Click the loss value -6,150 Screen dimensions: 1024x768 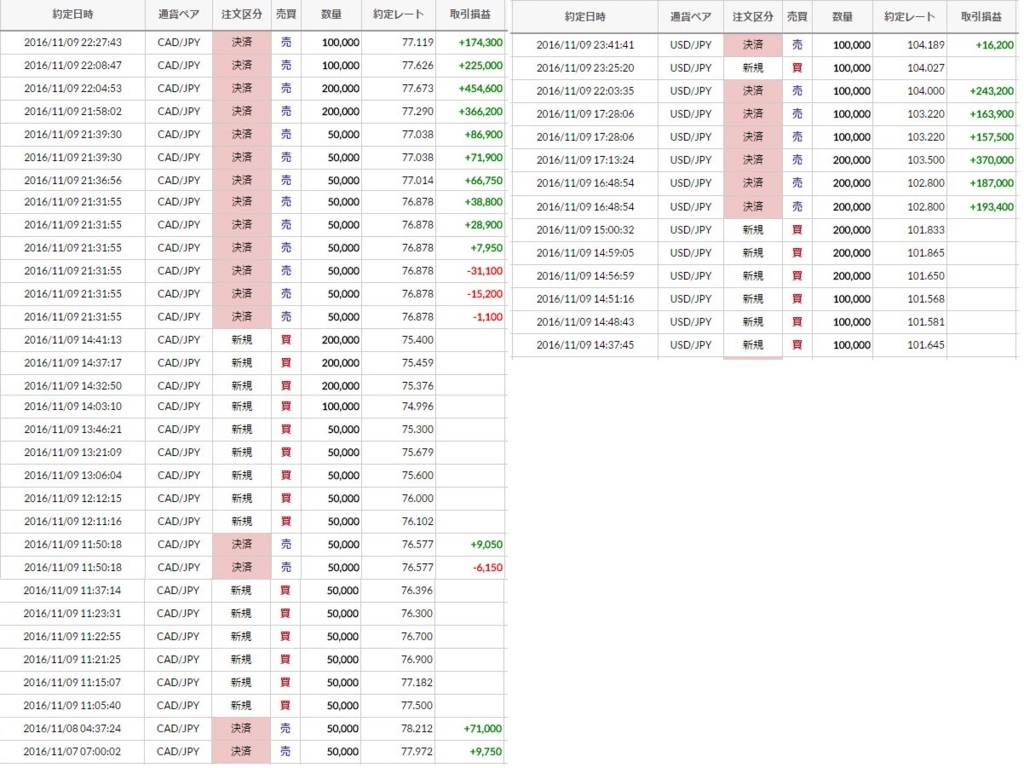[487, 567]
